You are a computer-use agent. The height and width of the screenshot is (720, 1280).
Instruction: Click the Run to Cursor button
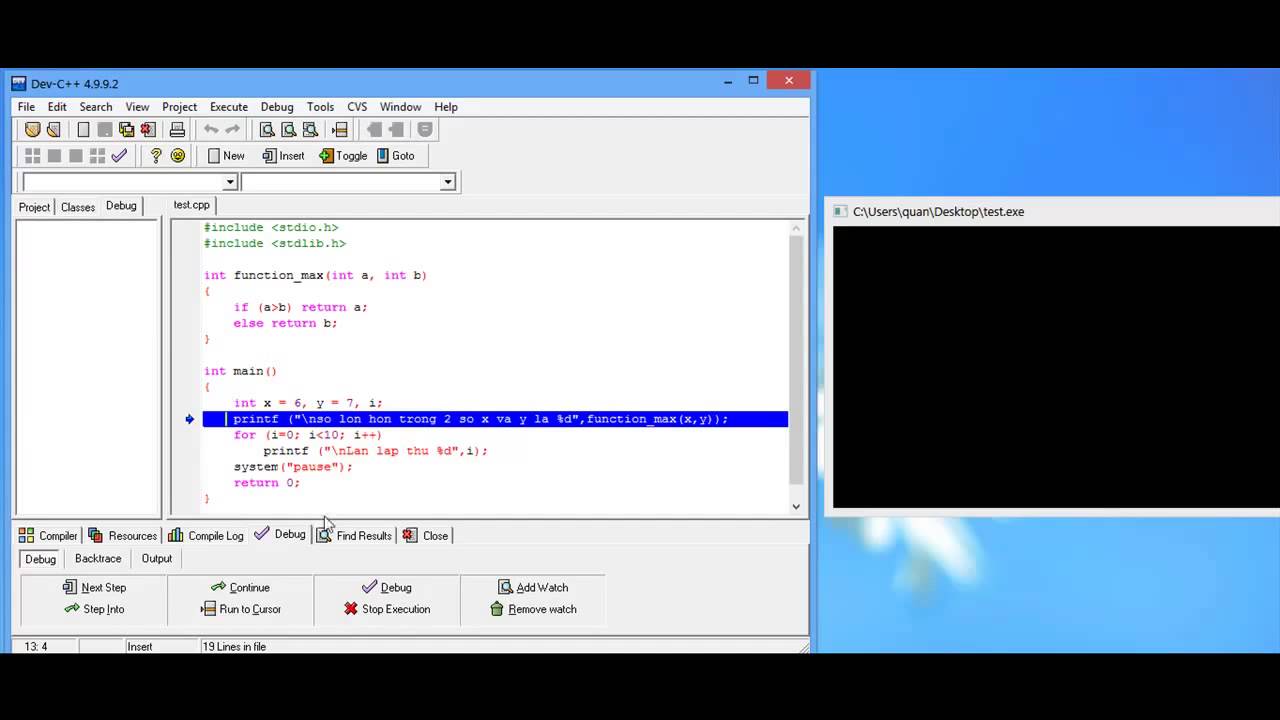[x=240, y=609]
